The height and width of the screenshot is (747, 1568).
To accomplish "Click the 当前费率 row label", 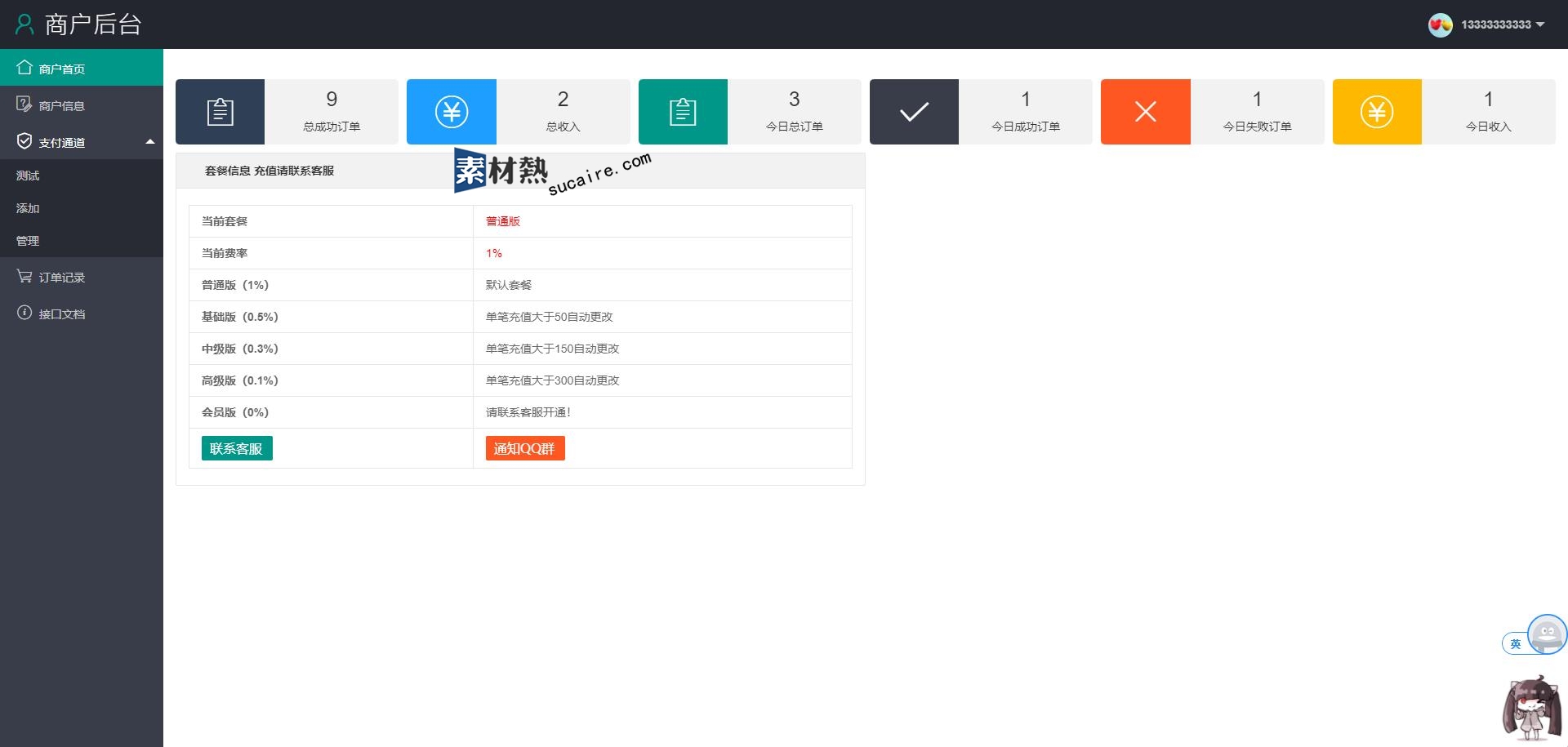I will 225,253.
